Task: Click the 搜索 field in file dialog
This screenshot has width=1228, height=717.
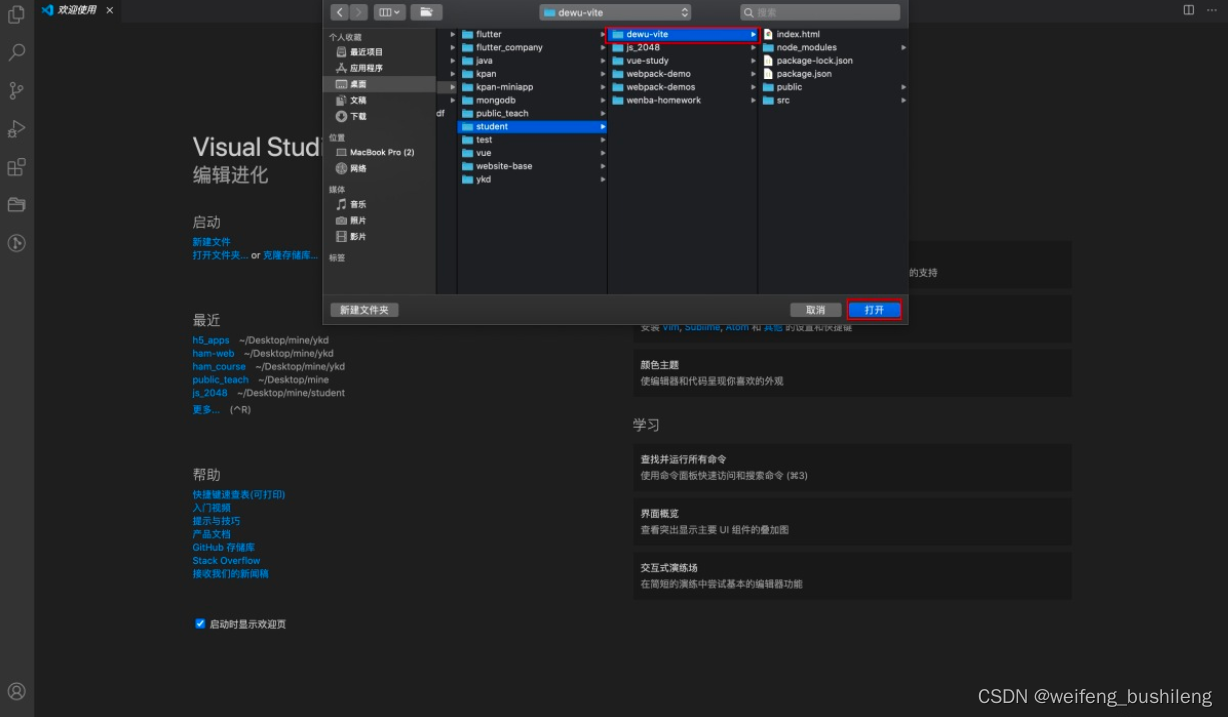Action: (x=820, y=12)
